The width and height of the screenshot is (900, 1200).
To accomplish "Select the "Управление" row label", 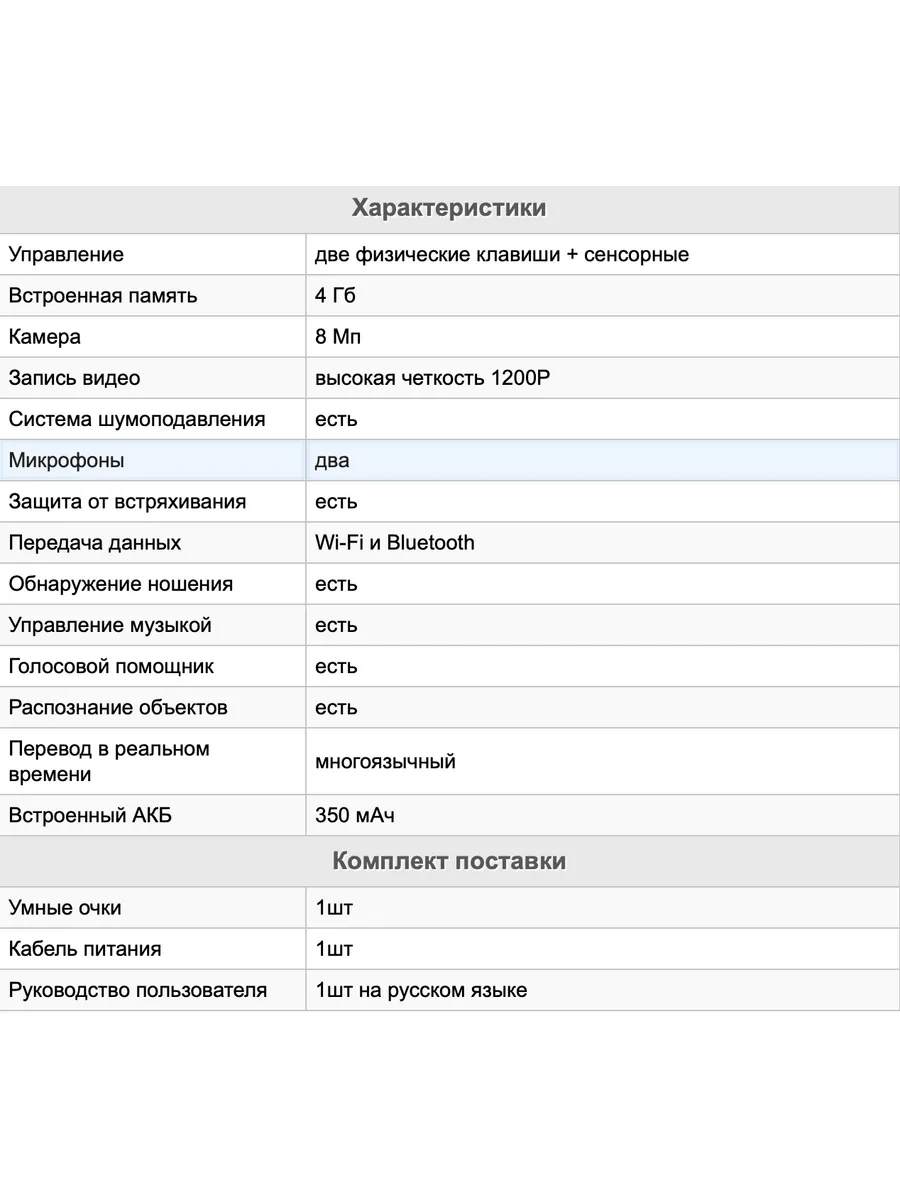I will (x=66, y=254).
